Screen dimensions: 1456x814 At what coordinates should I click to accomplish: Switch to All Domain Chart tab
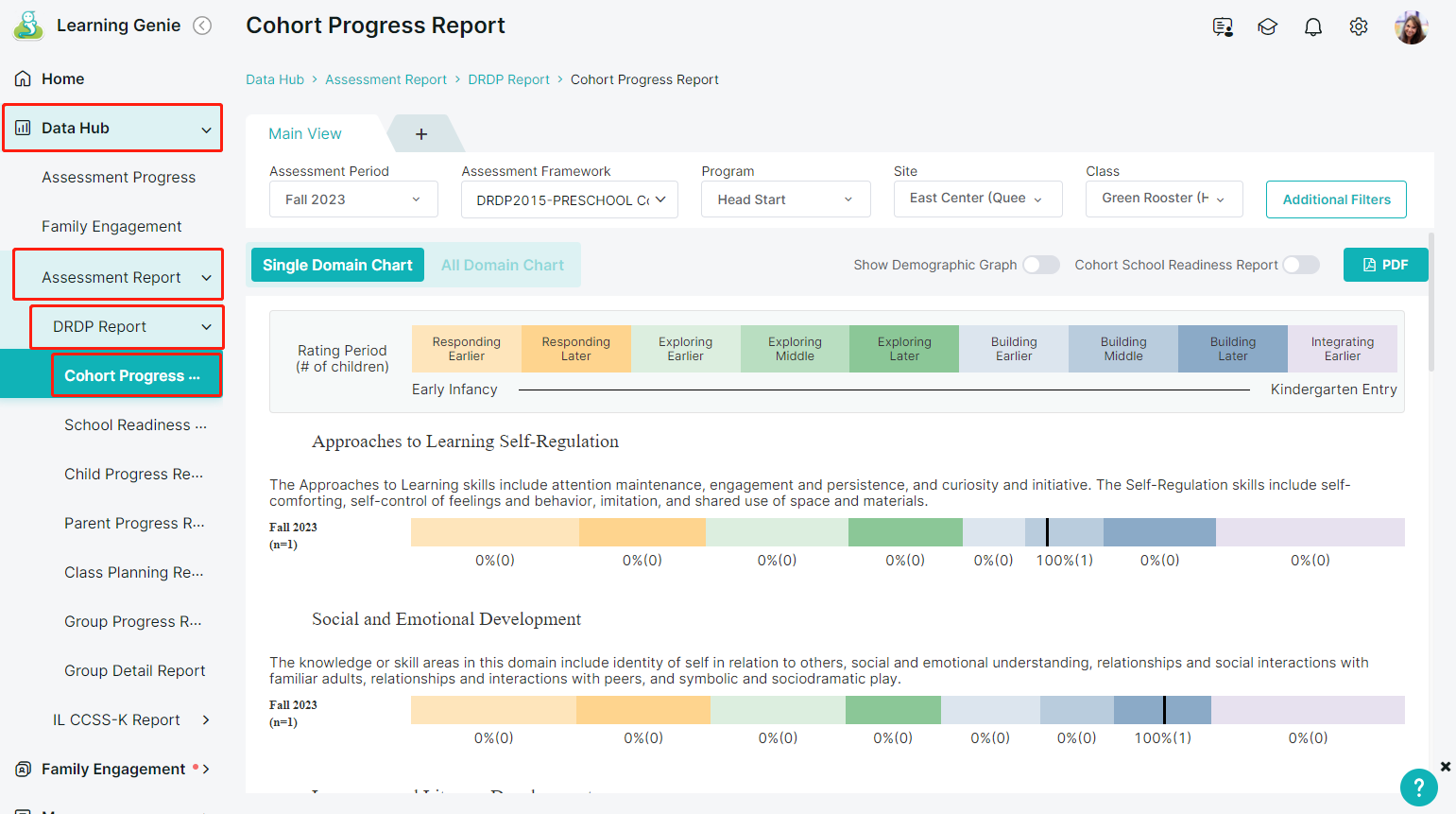click(503, 266)
